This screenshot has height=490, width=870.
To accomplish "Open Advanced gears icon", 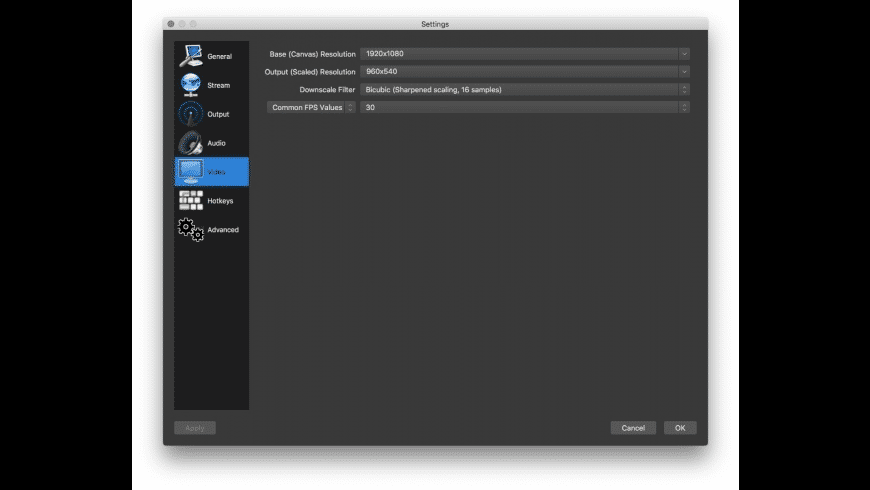I will [x=191, y=229].
